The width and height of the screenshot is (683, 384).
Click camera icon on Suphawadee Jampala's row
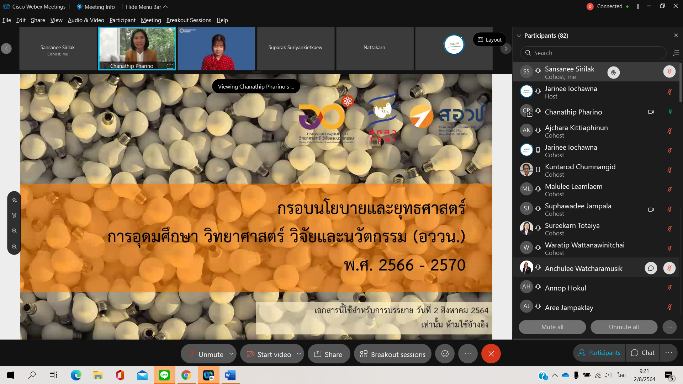pos(651,209)
